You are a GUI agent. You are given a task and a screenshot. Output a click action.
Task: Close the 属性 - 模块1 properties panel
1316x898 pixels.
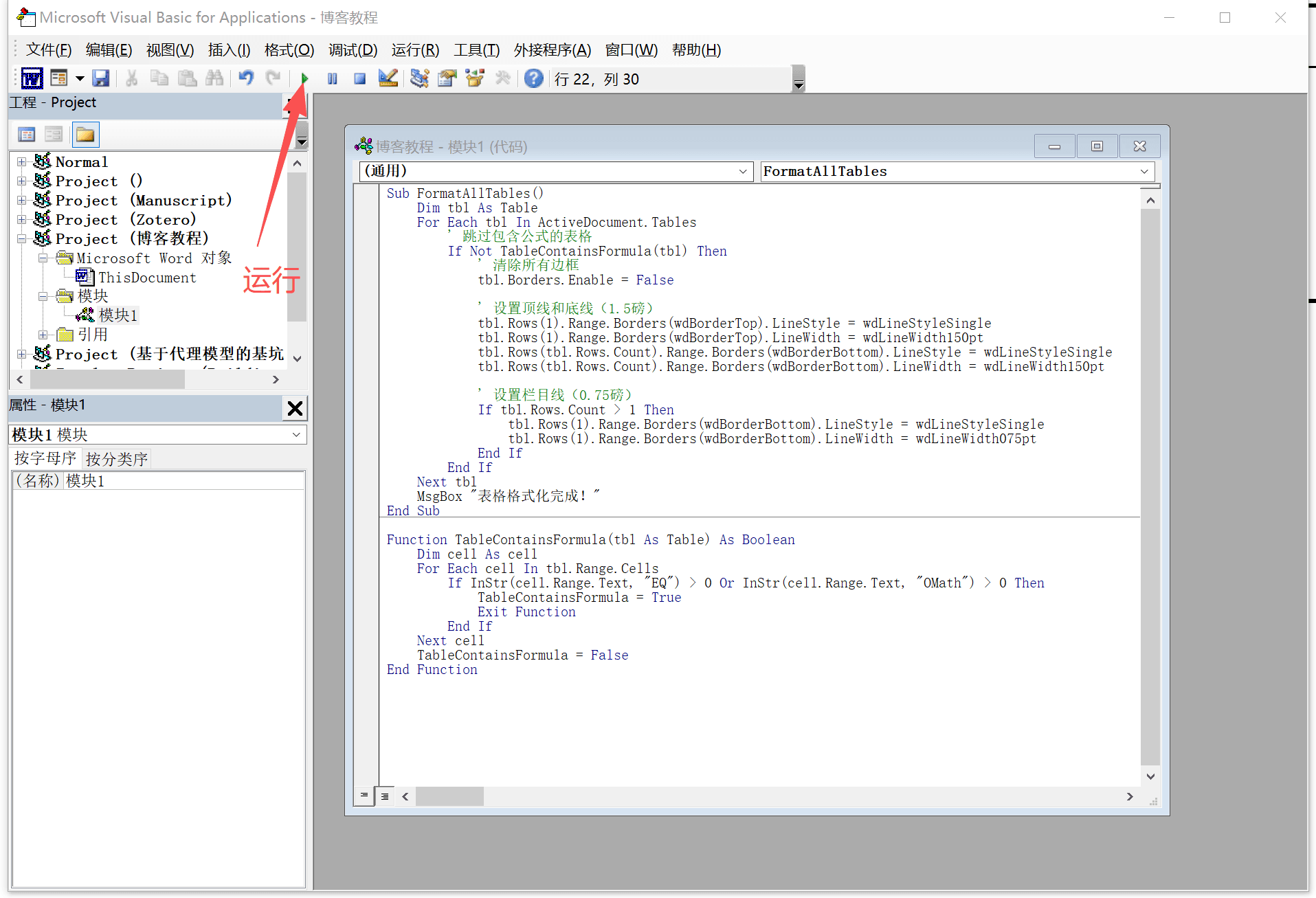295,409
